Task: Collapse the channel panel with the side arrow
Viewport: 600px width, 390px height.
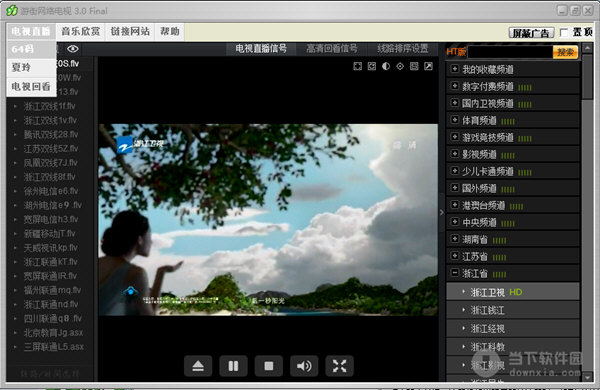Action: 442,212
